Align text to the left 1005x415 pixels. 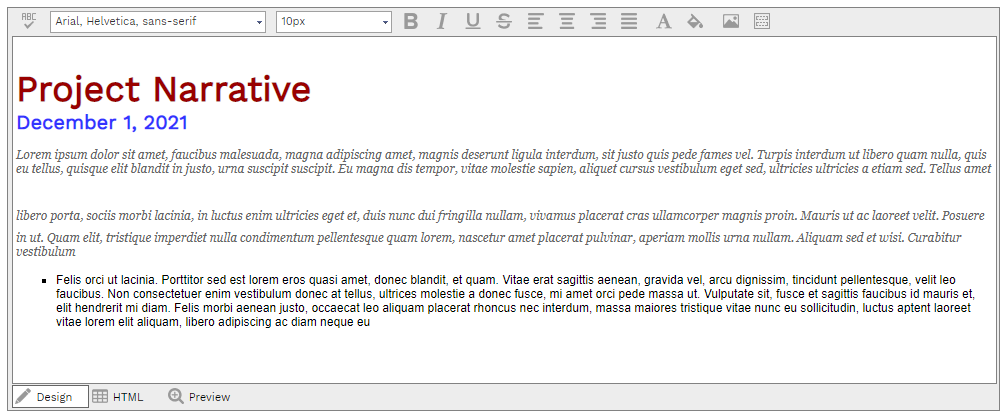[x=535, y=21]
